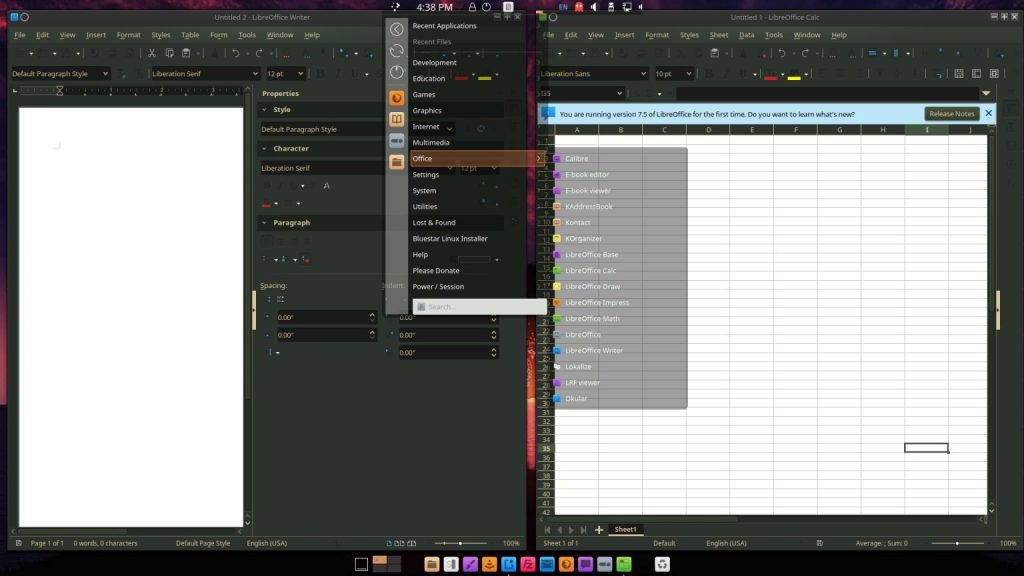Click the Release Notes button
The width and height of the screenshot is (1024, 576).
coord(951,114)
